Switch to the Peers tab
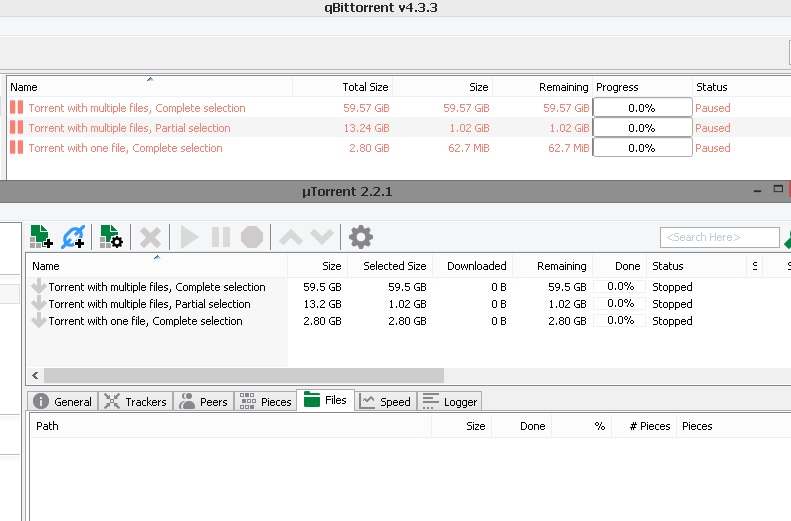Screen dimensions: 791x521 204,401
